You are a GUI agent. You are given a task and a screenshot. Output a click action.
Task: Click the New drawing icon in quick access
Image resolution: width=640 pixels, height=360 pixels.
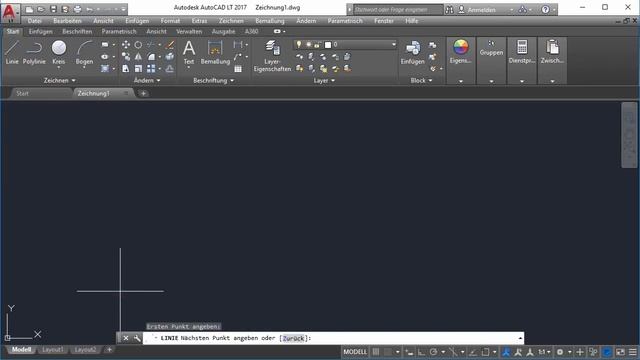pos(29,9)
